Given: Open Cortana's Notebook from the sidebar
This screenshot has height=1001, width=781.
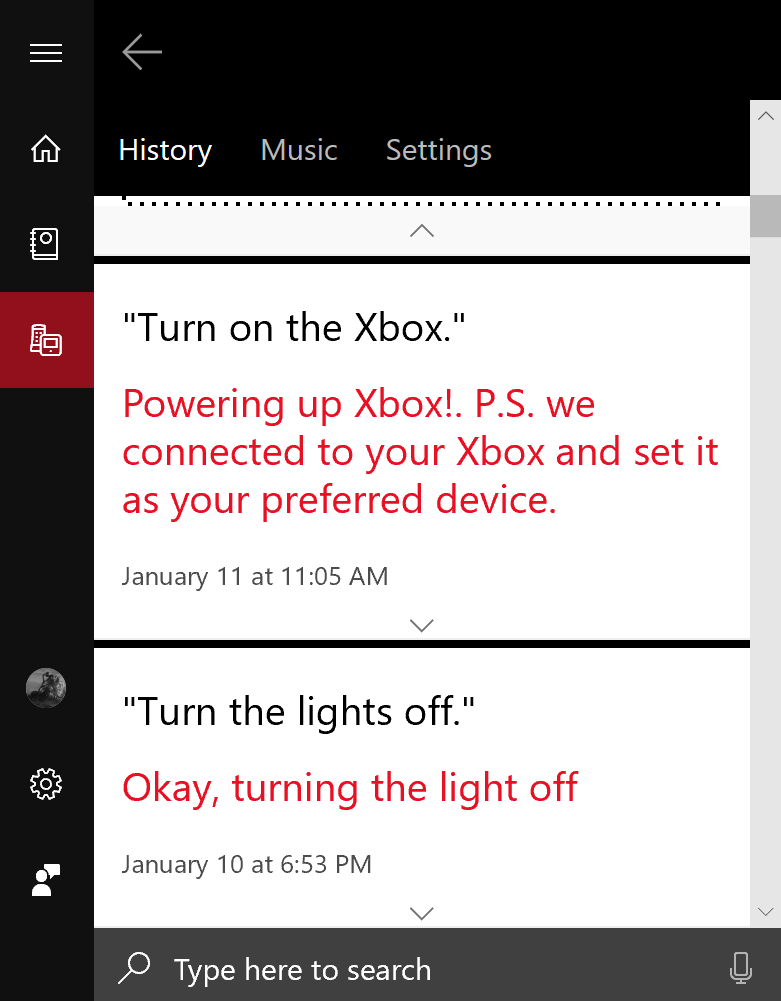Looking at the screenshot, I should click(46, 243).
